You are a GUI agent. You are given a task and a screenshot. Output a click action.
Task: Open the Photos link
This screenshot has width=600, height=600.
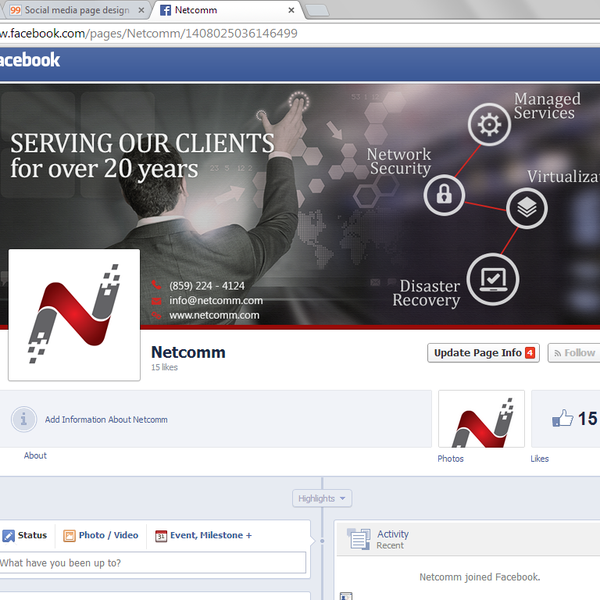450,459
